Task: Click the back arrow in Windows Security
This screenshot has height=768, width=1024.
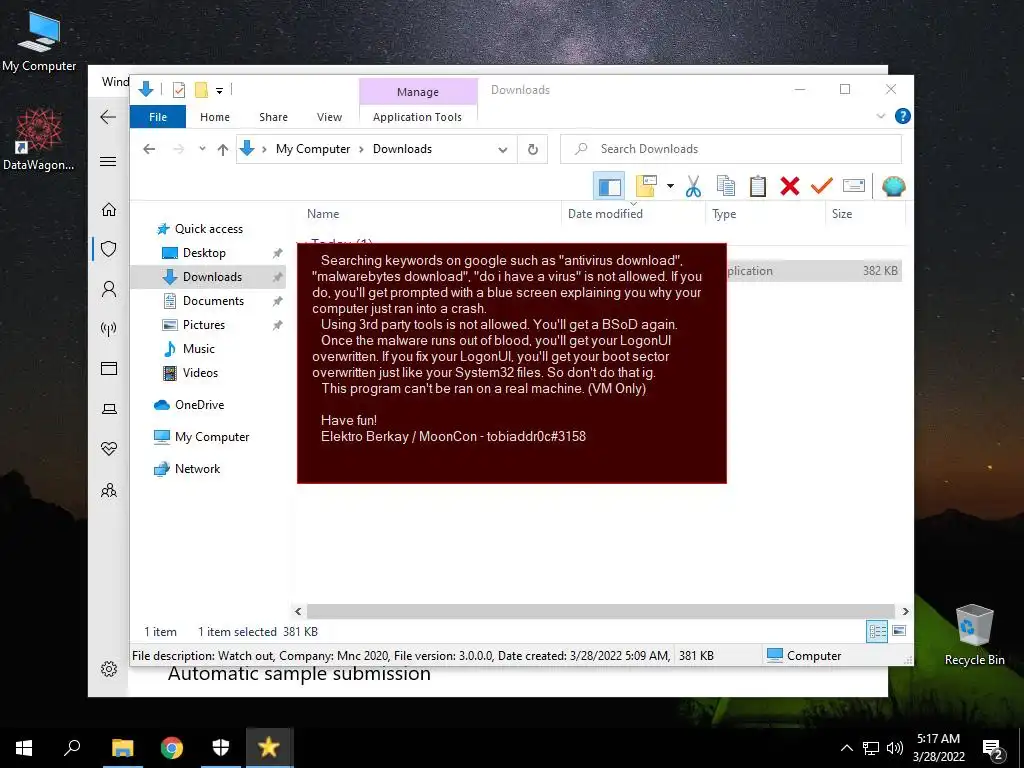Action: pos(108,117)
